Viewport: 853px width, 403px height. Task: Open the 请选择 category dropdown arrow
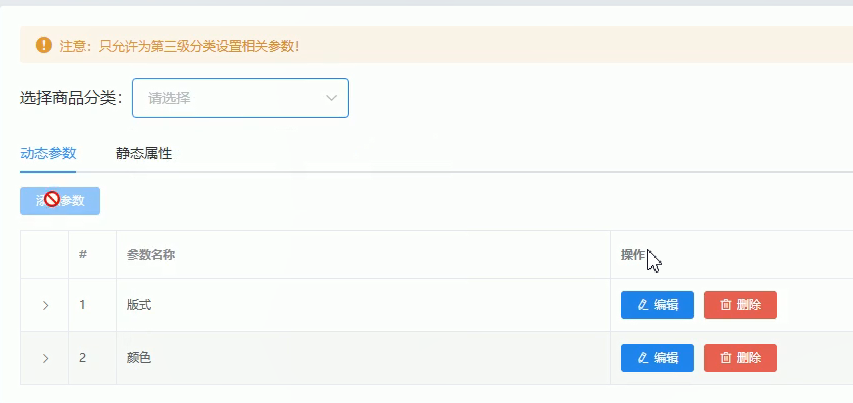[x=331, y=98]
